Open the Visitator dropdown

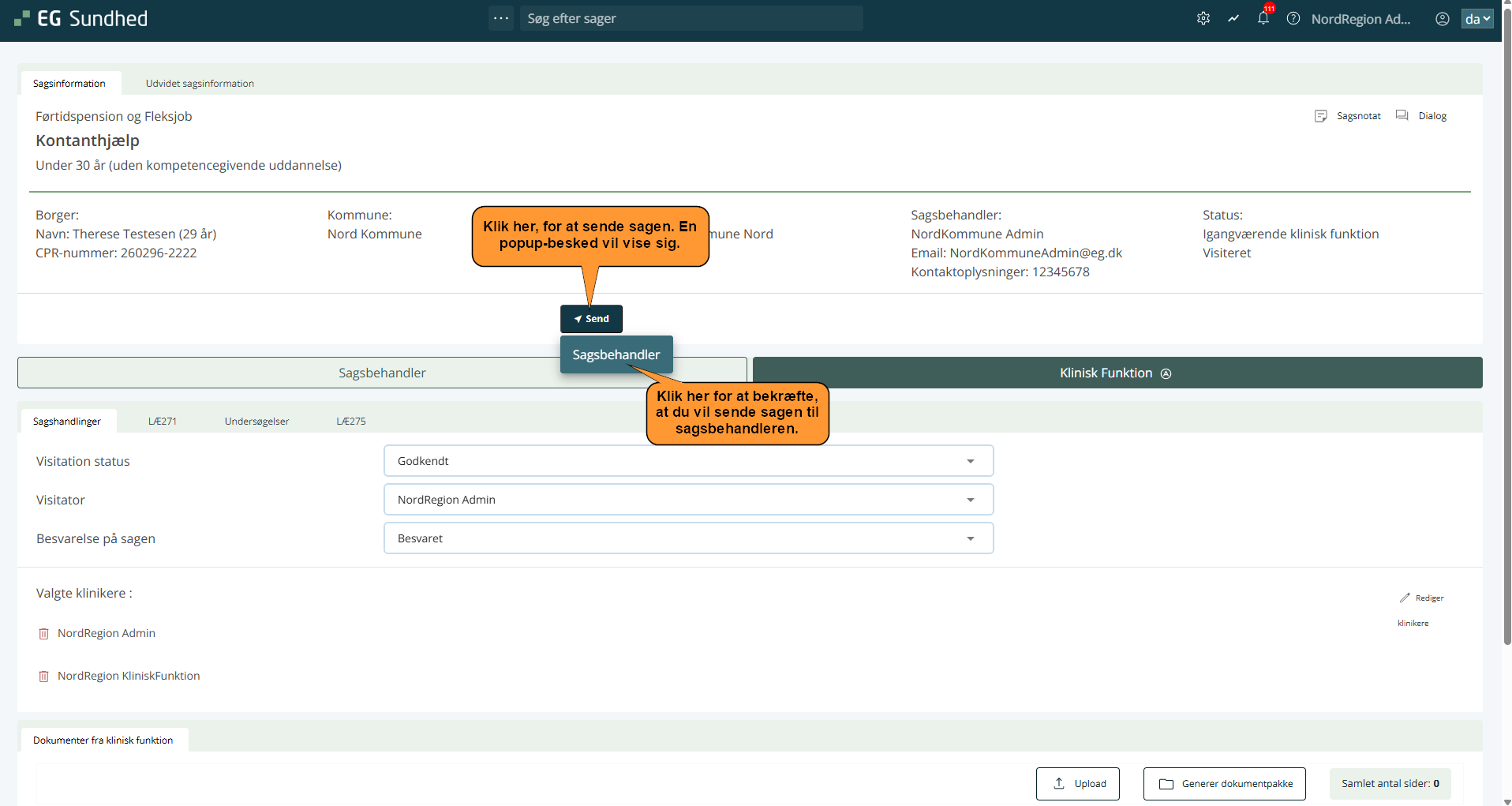[x=970, y=500]
